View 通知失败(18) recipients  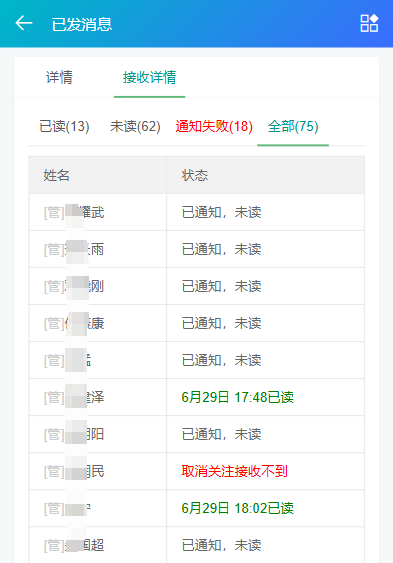click(x=214, y=126)
